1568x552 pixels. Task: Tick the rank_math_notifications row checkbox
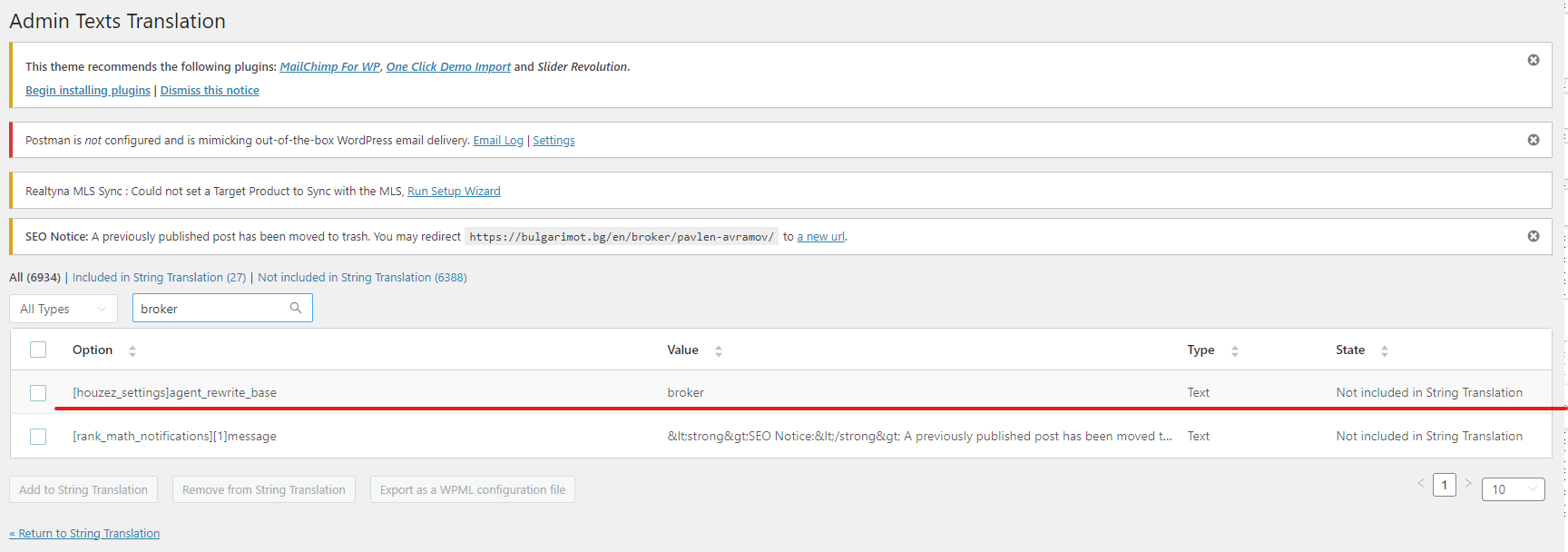point(38,437)
